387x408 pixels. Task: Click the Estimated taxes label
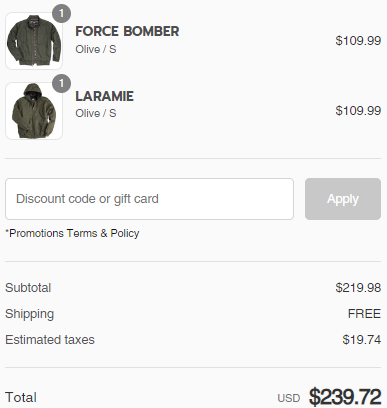point(50,340)
